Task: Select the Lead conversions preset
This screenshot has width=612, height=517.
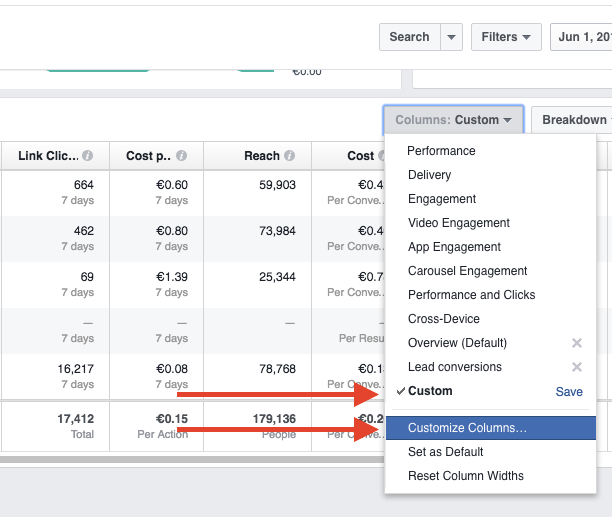Action: tap(455, 367)
